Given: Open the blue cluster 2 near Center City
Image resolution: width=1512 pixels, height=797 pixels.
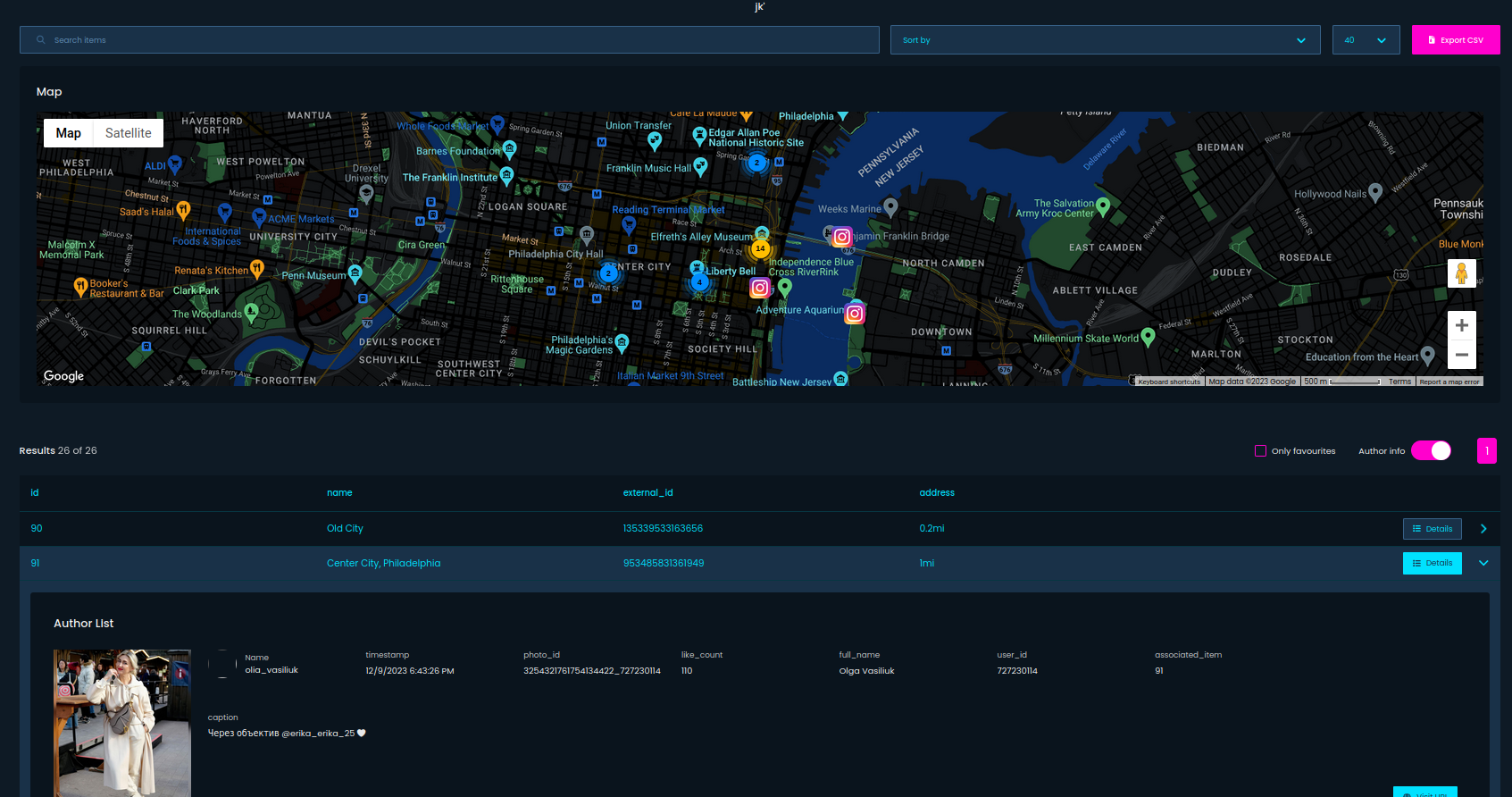Looking at the screenshot, I should pyautogui.click(x=609, y=273).
